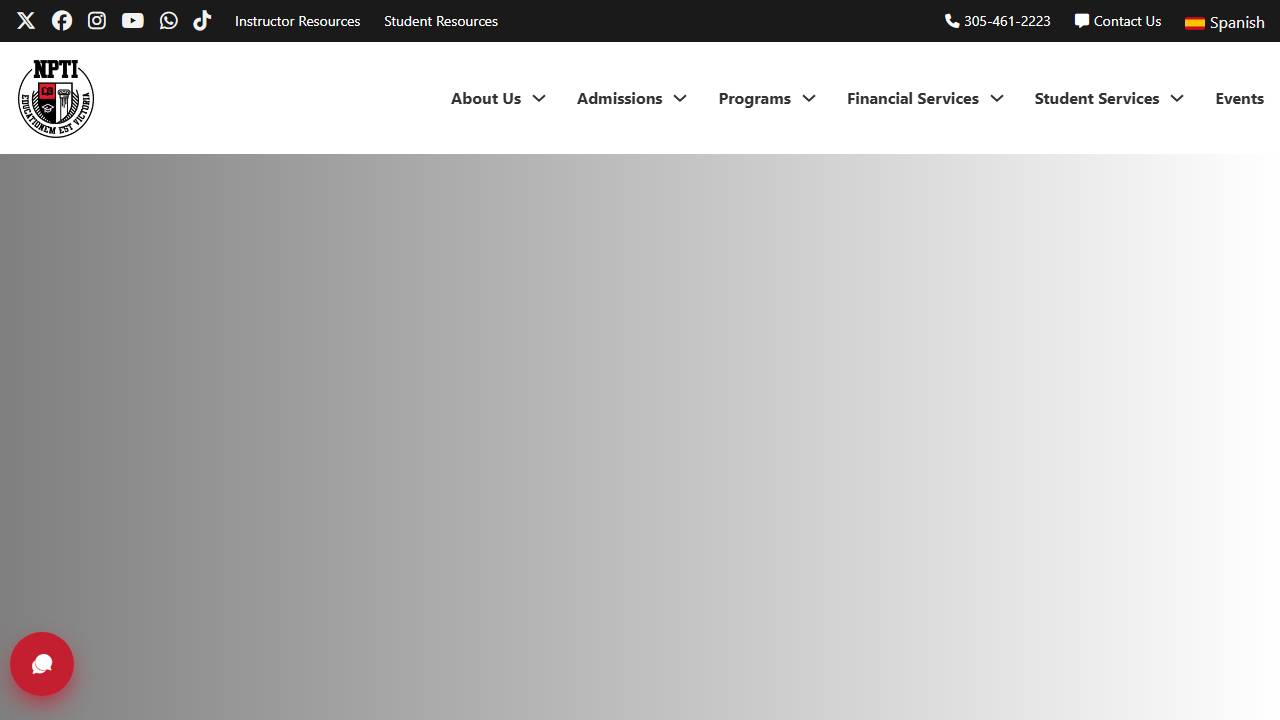The width and height of the screenshot is (1280, 720).
Task: Click the TikTok icon
Action: pyautogui.click(x=202, y=21)
